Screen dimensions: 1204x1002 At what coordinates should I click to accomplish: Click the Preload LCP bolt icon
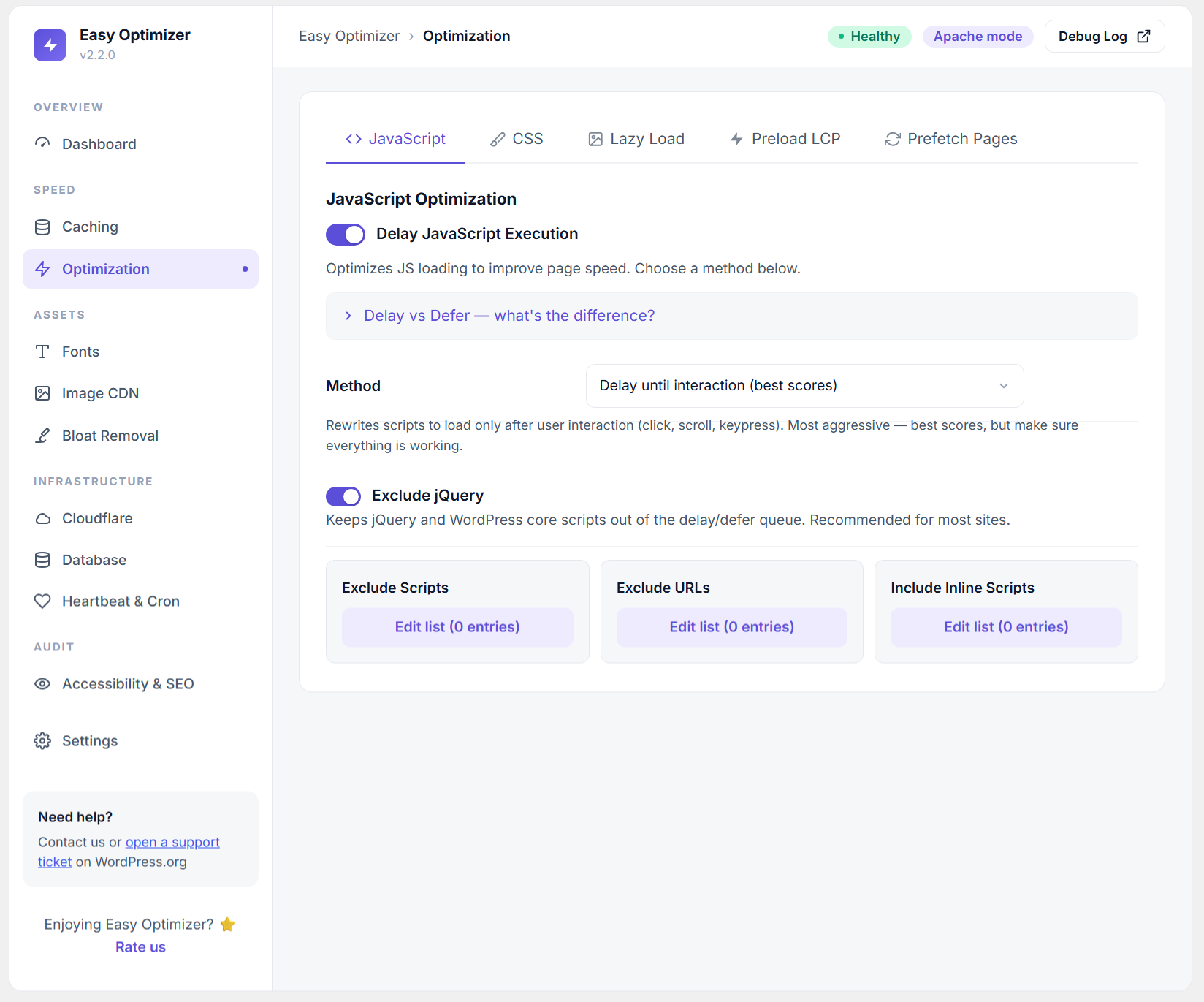(736, 139)
